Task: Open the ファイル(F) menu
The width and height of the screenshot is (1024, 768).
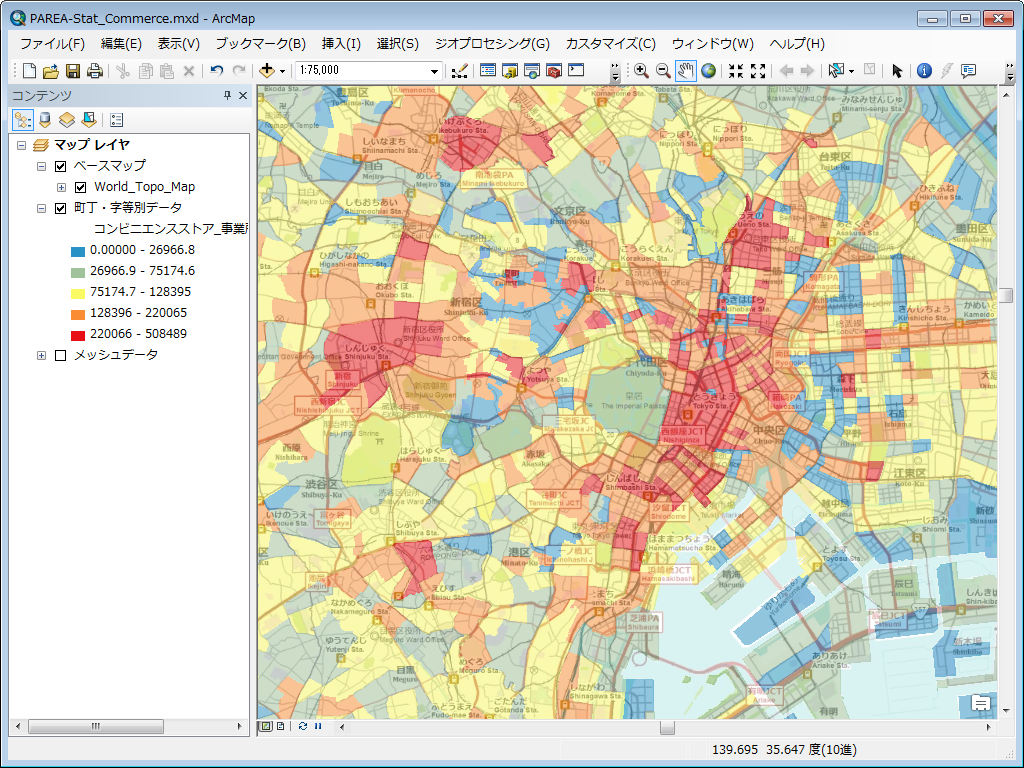Action: point(52,44)
